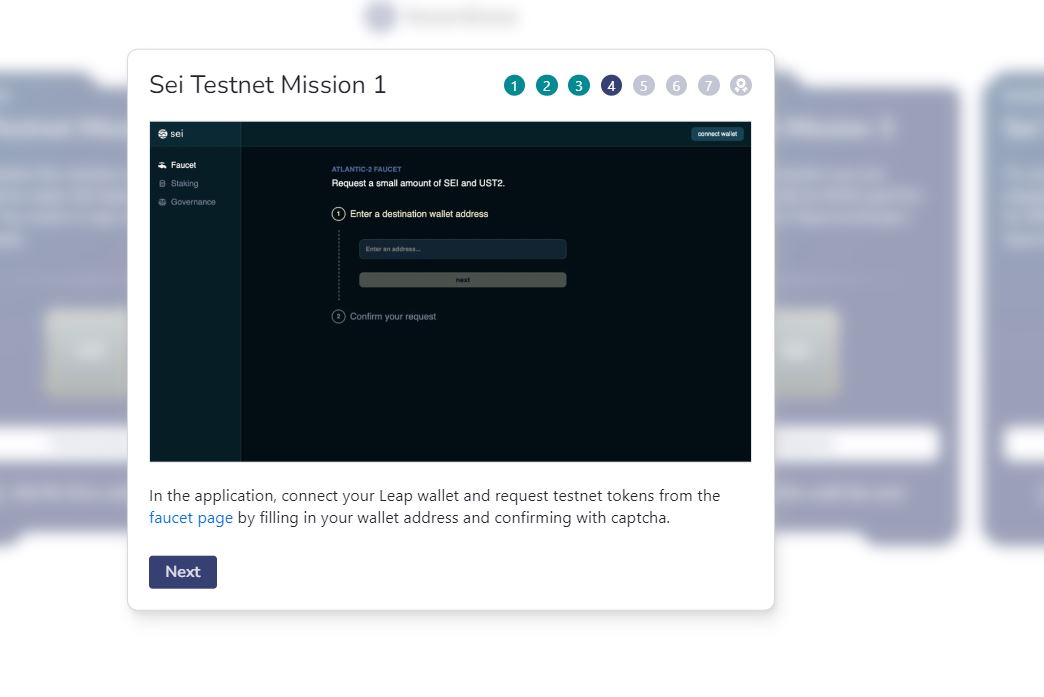
Task: Jump to step 5 indicator
Action: (x=644, y=85)
